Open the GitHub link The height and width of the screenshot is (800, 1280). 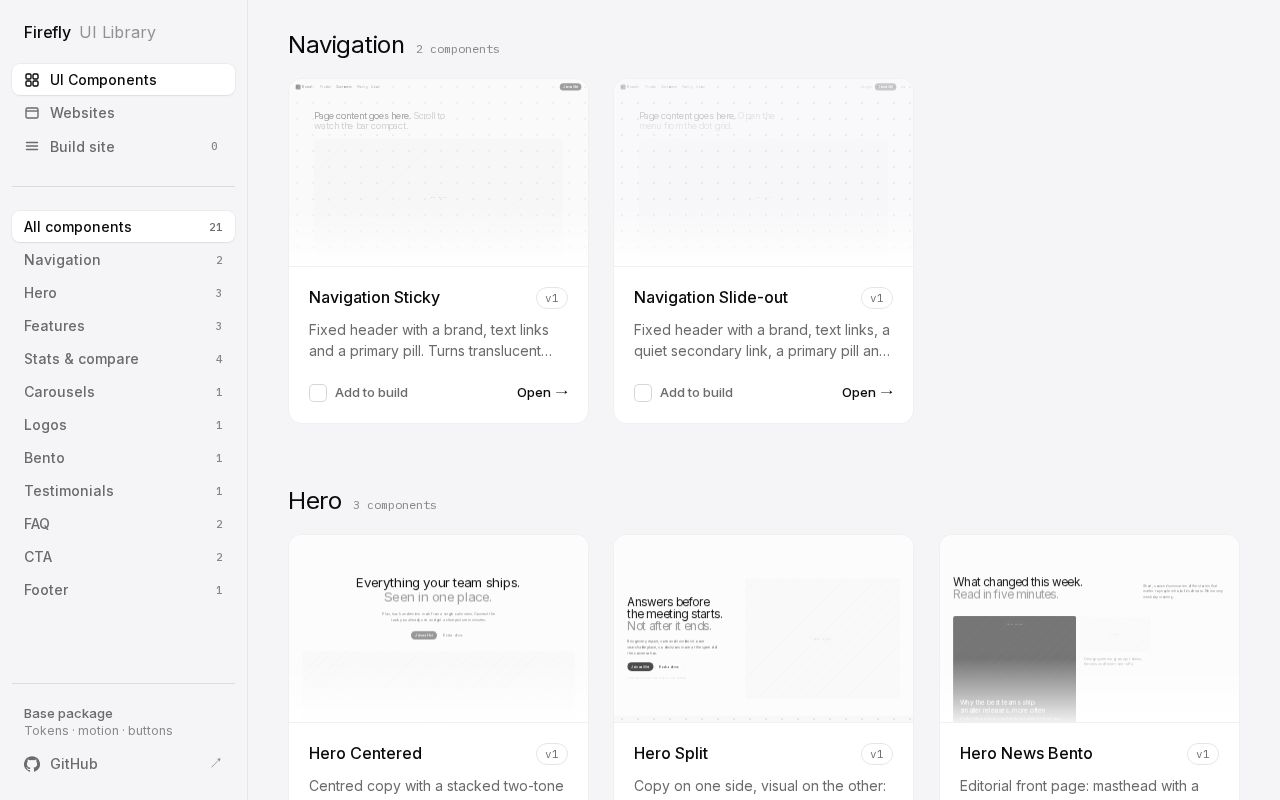click(x=123, y=764)
